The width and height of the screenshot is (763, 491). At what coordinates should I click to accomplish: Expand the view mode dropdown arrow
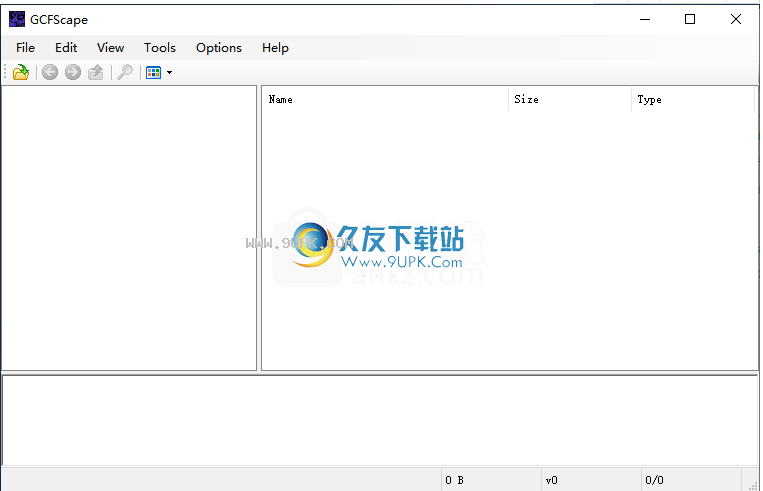pos(169,73)
